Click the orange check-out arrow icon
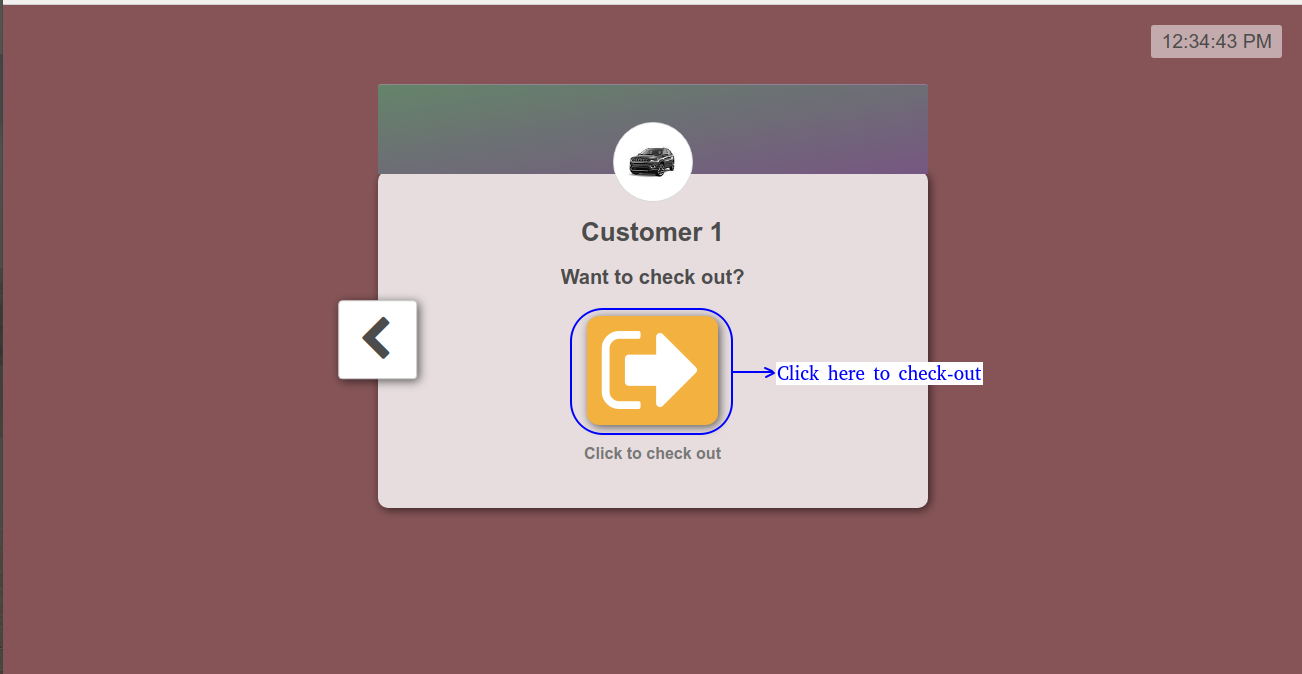Image resolution: width=1302 pixels, height=674 pixels. (x=652, y=370)
